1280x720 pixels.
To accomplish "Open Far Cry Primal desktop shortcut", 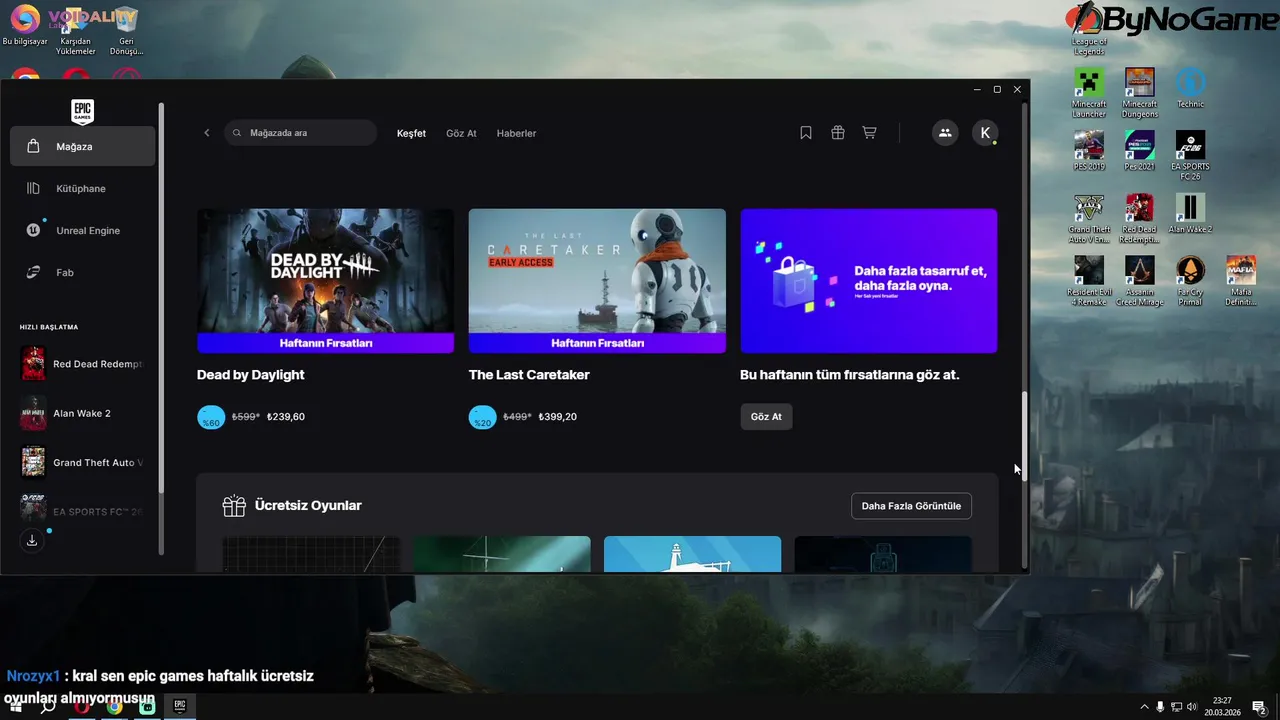I will pos(1190,281).
